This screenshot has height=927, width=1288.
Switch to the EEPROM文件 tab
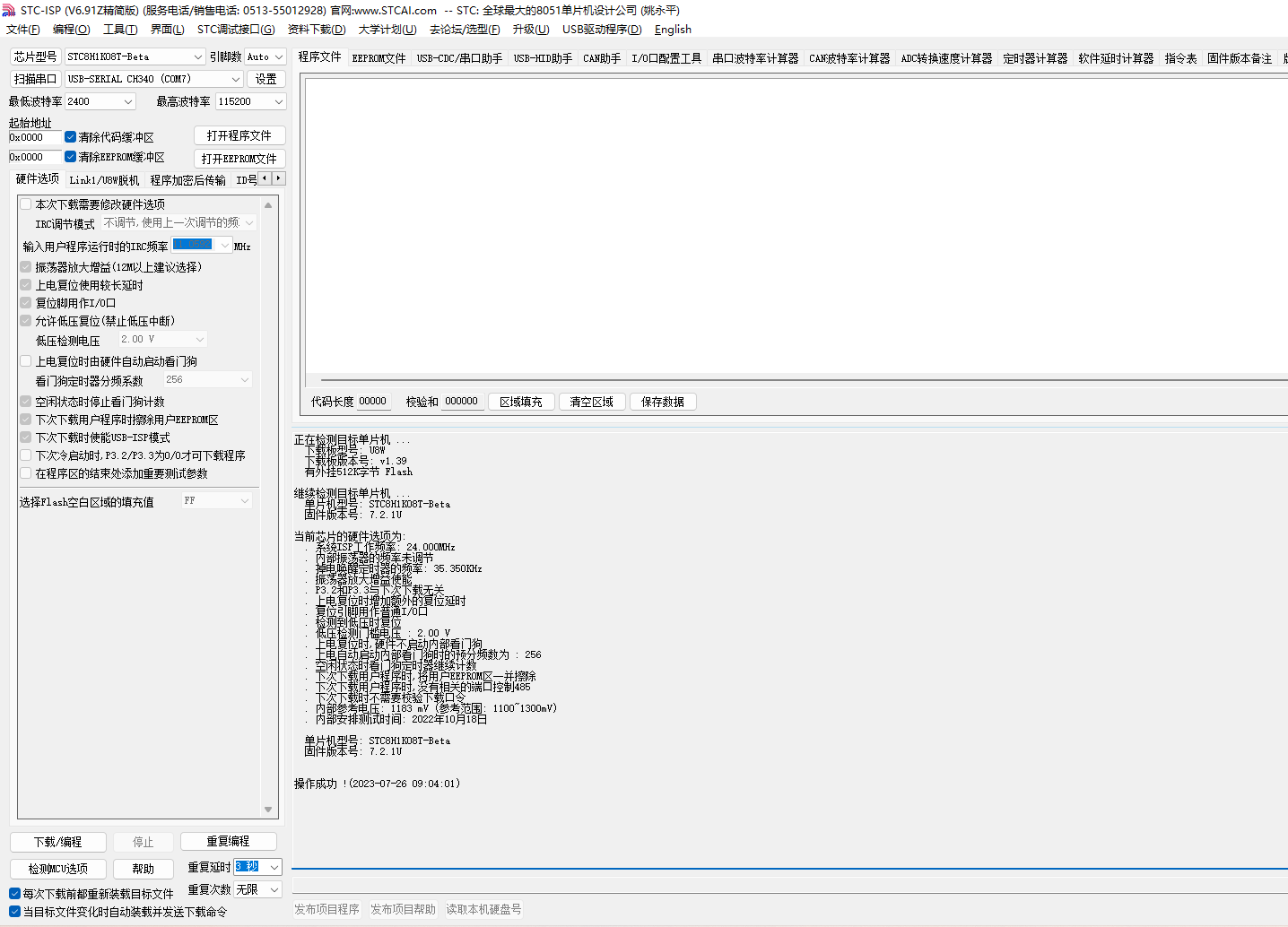click(x=379, y=58)
